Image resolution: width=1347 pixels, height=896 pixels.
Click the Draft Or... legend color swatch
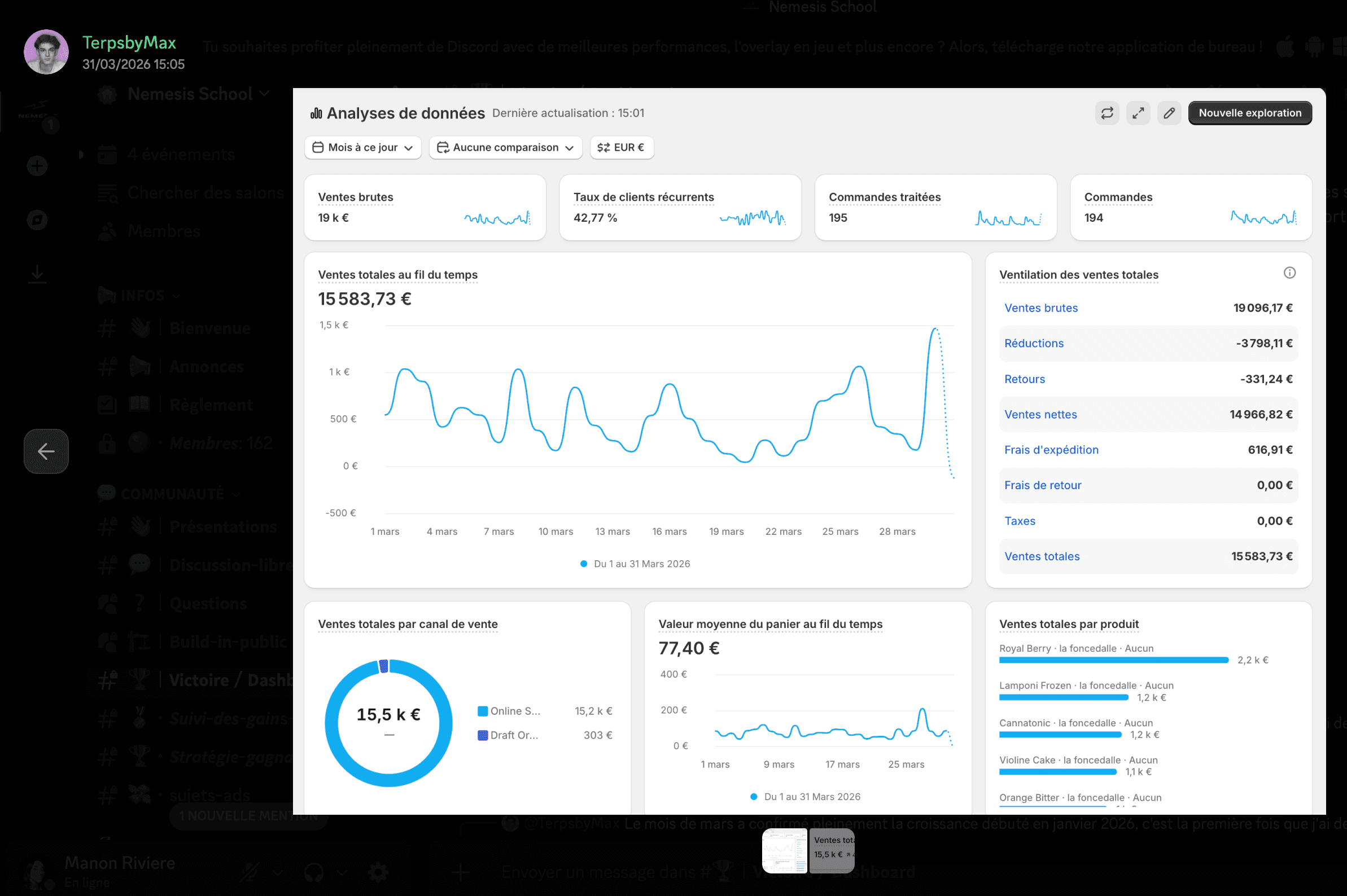tap(483, 735)
